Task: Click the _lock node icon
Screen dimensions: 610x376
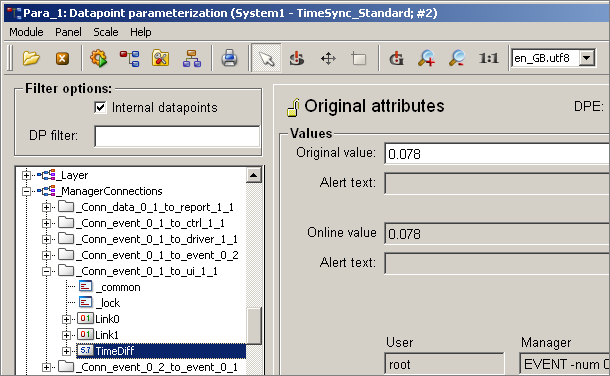Action: tap(86, 302)
